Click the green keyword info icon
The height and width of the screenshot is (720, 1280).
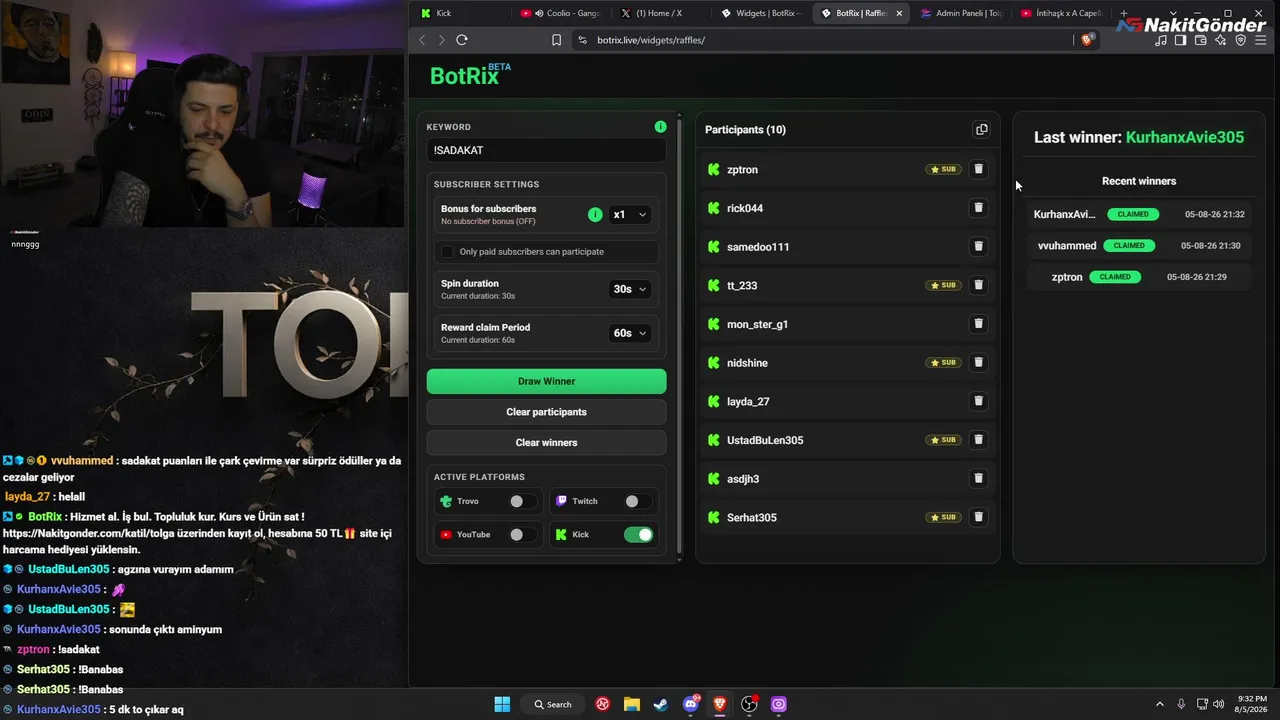click(x=660, y=127)
